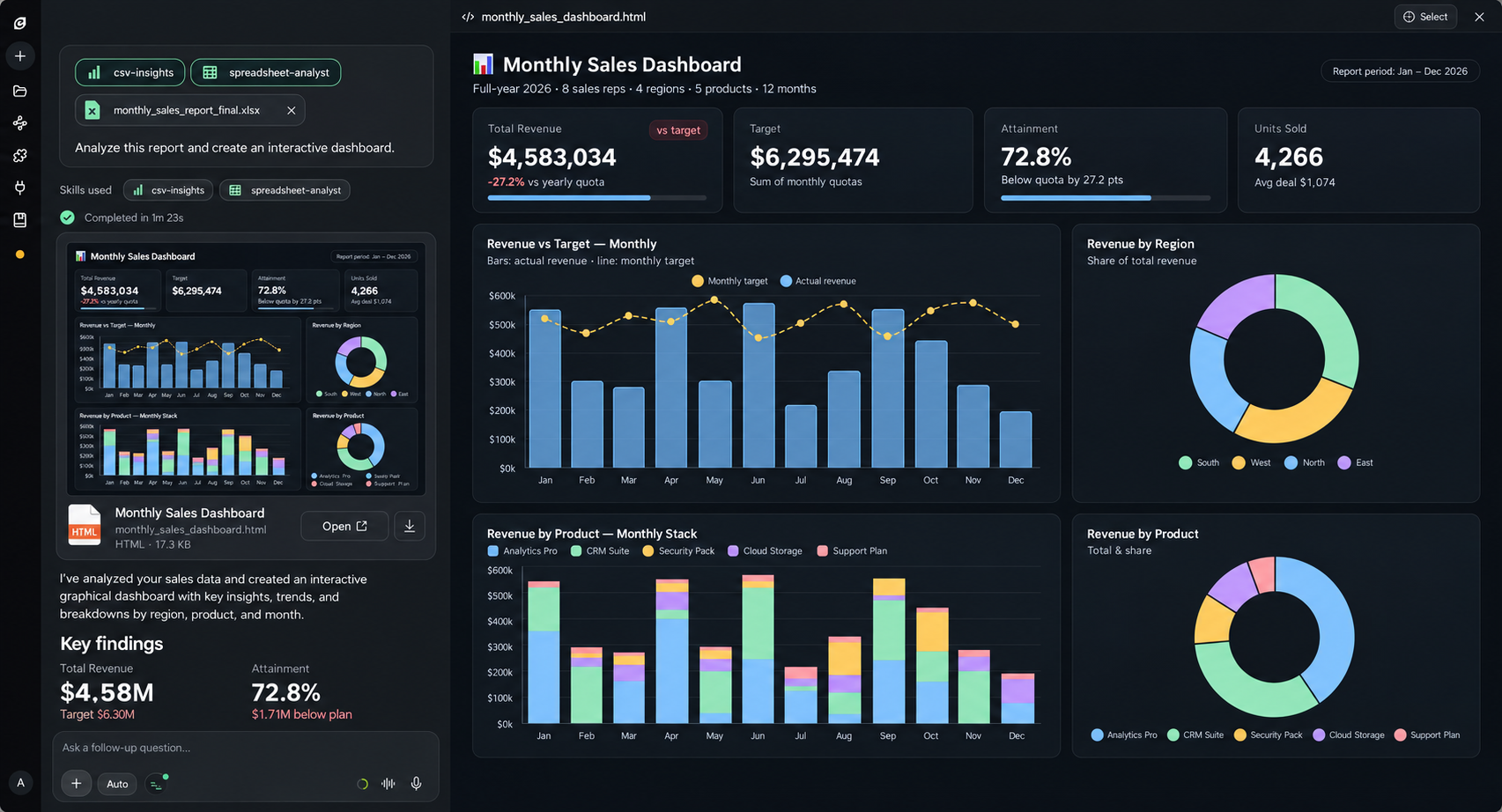Click the Jun bar in Revenue vs Target chart

[758, 385]
